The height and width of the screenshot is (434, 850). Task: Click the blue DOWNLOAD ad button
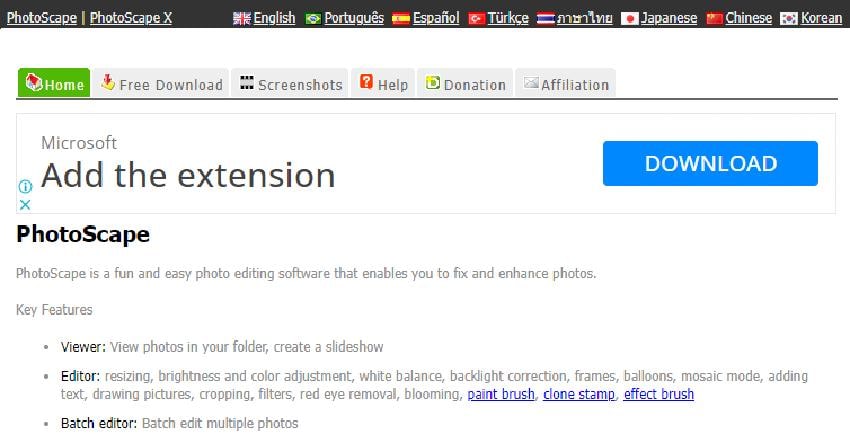pos(710,164)
